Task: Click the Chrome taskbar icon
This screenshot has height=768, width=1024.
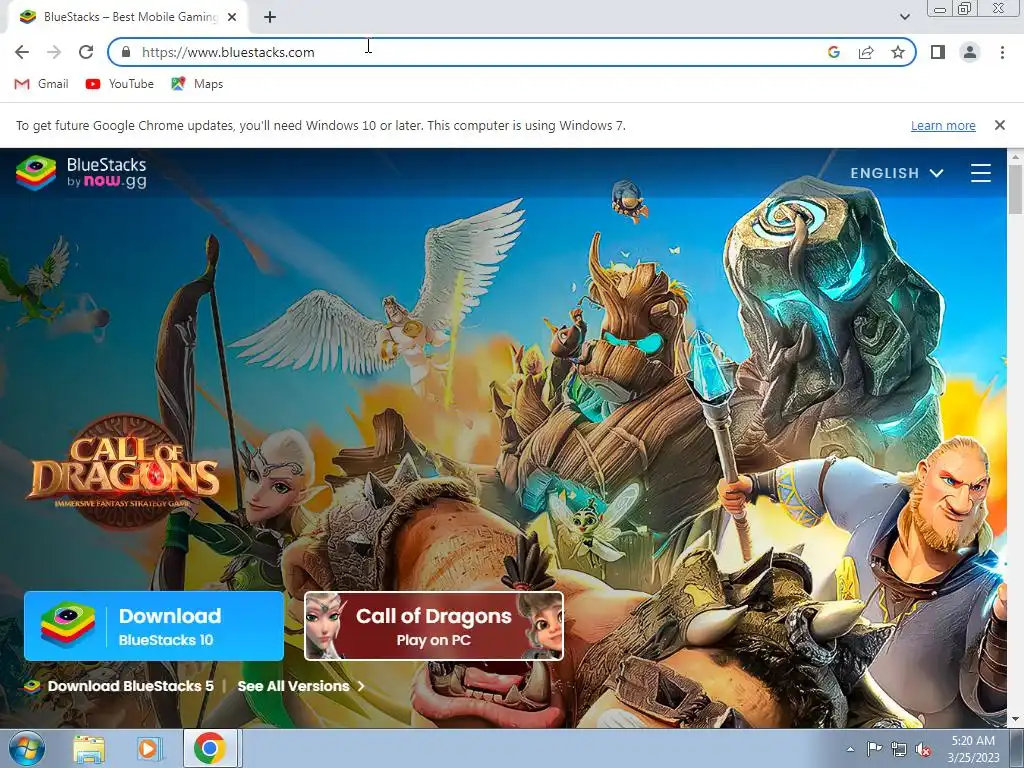Action: (210, 748)
